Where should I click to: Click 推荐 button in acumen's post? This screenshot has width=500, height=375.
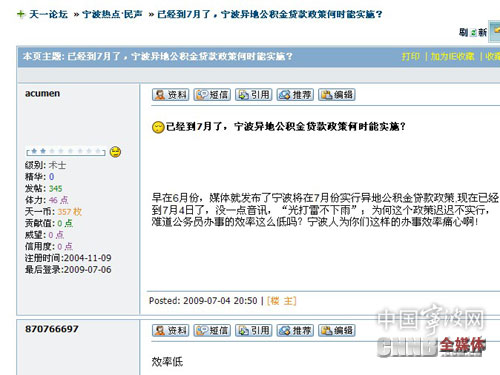(x=295, y=95)
